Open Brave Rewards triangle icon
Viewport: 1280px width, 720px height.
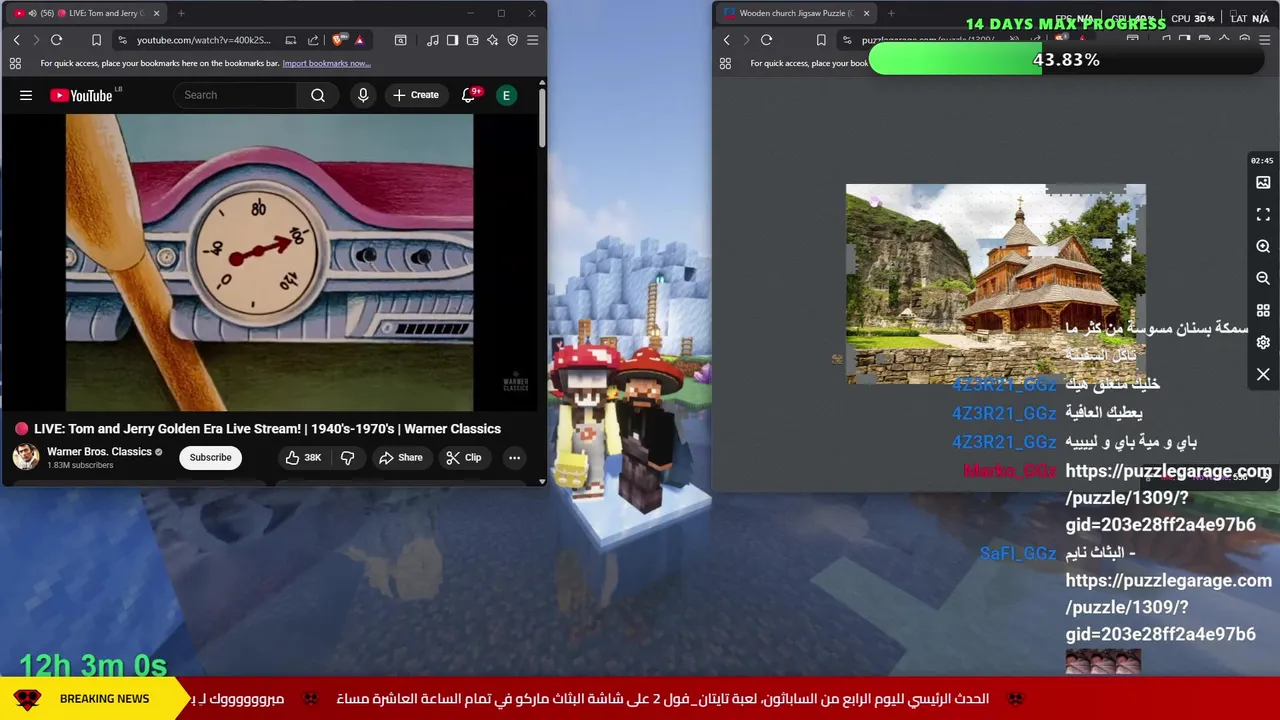coord(359,40)
